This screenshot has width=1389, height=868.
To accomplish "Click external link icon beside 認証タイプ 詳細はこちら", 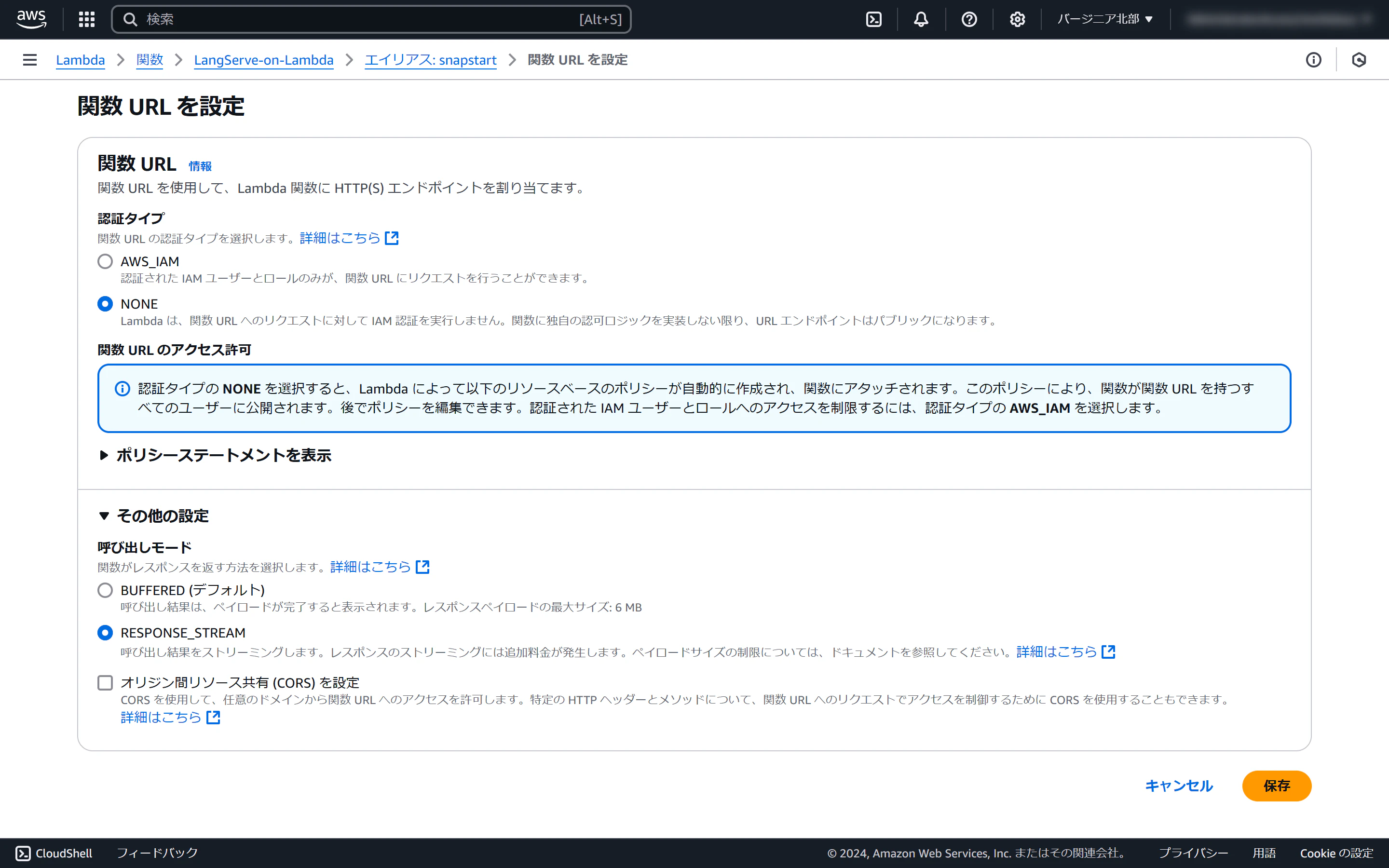I will 392,238.
